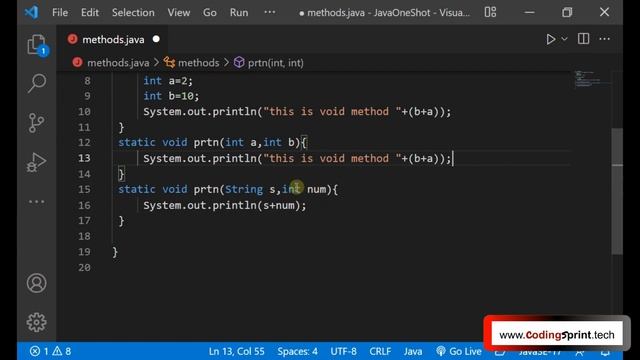Minimize the VS Code window
Image resolution: width=640 pixels, height=360 pixels.
[529, 12]
